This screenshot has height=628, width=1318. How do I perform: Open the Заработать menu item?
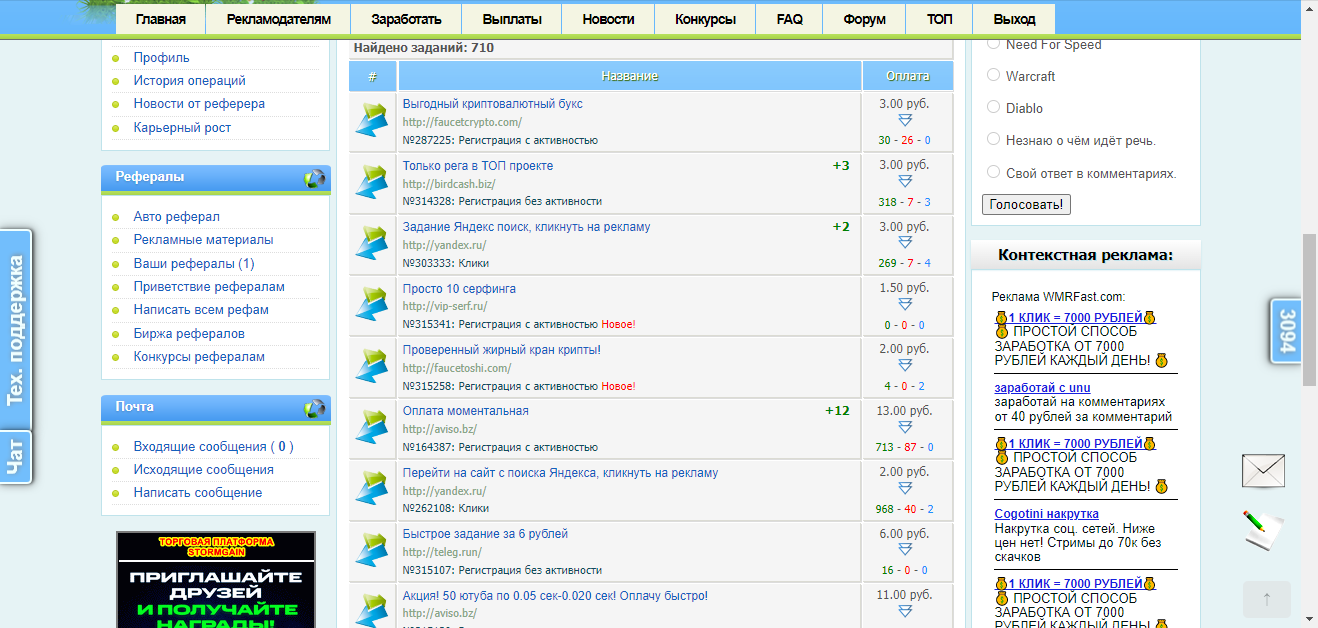(406, 19)
